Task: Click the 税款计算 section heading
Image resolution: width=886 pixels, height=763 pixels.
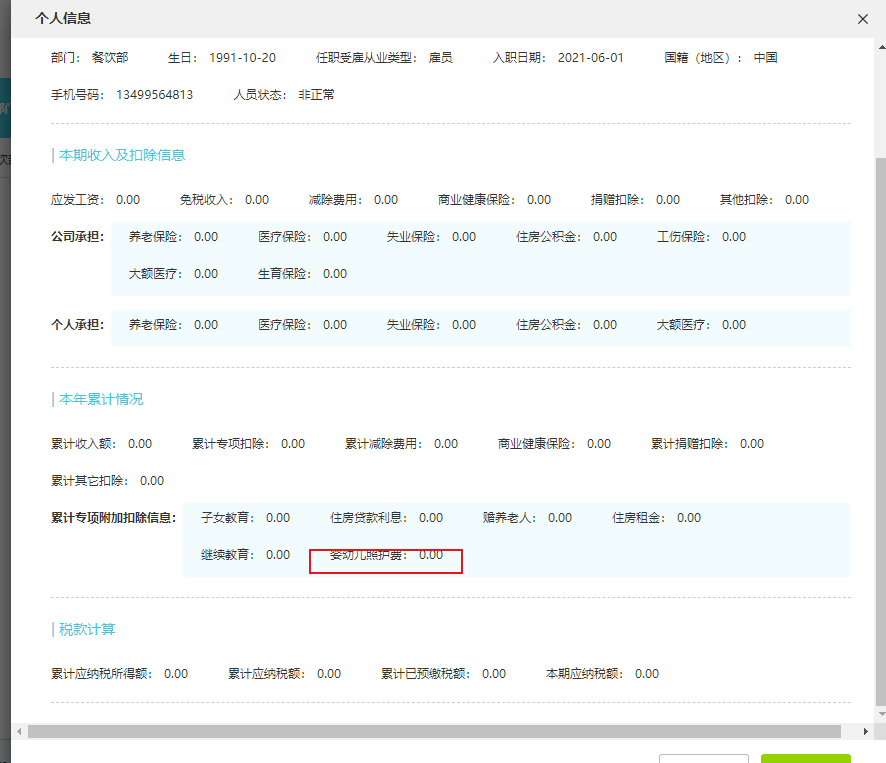Action: 87,629
